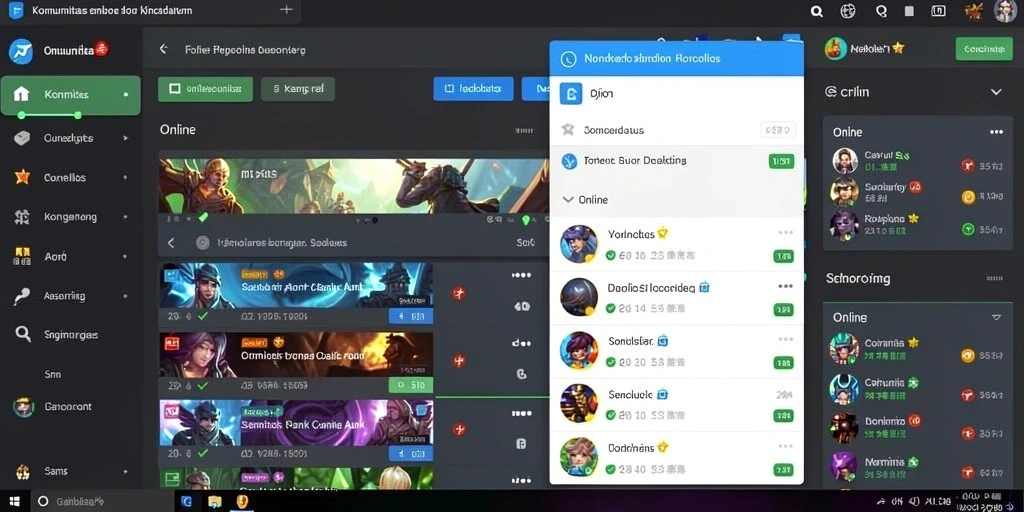This screenshot has width=1024, height=512.
Task: Open the magnifier search icon in the sidebar
Action: click(23, 334)
